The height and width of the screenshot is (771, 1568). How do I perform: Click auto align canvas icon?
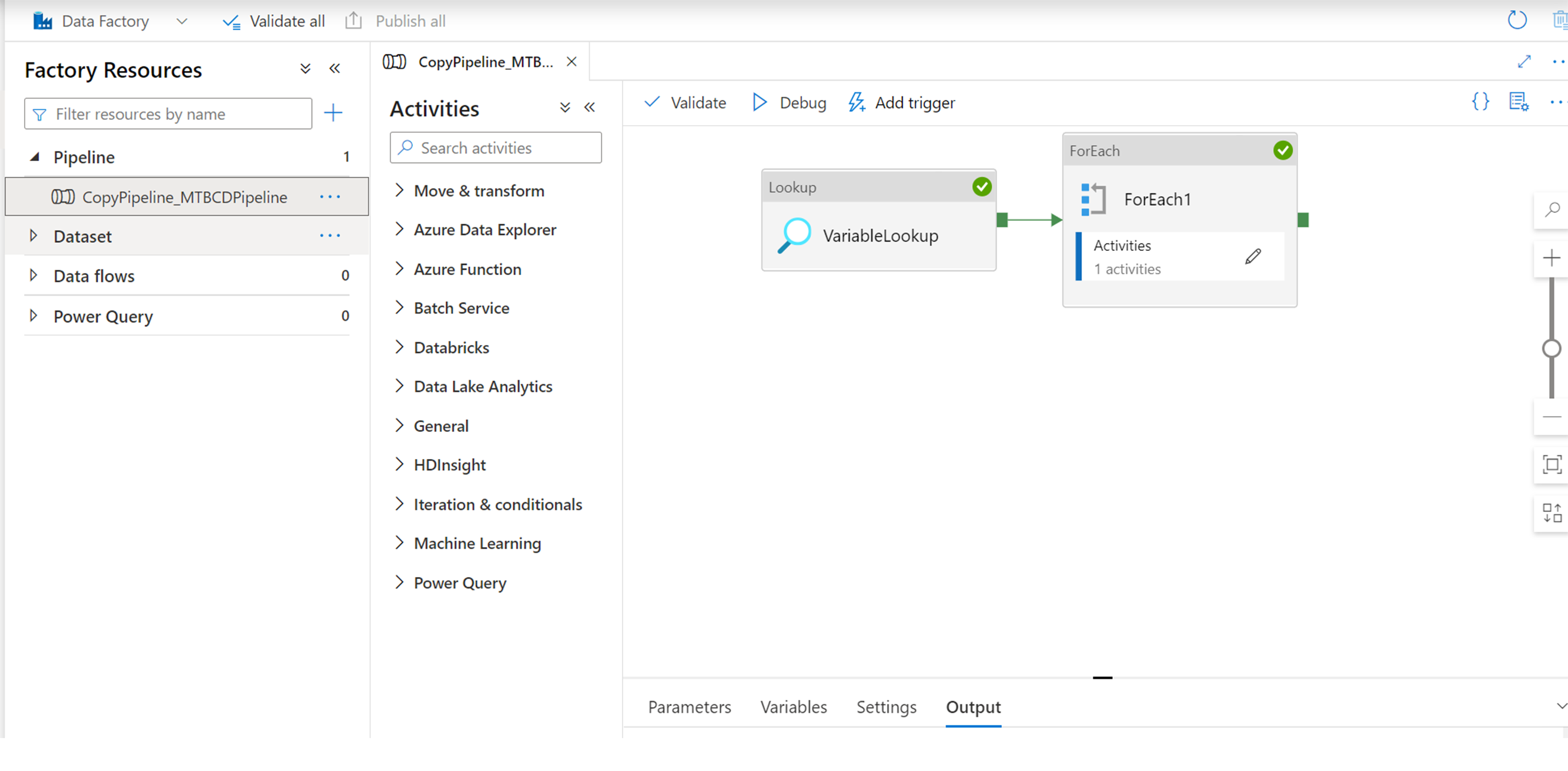tap(1552, 513)
